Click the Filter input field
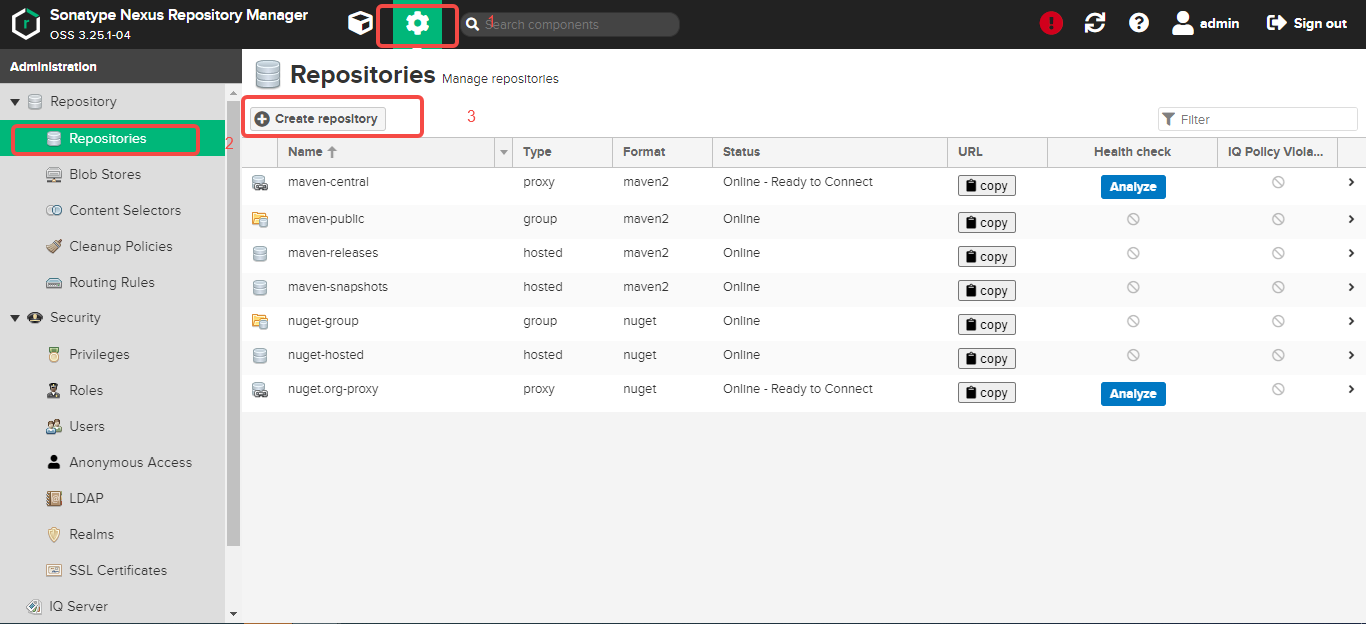 1258,119
